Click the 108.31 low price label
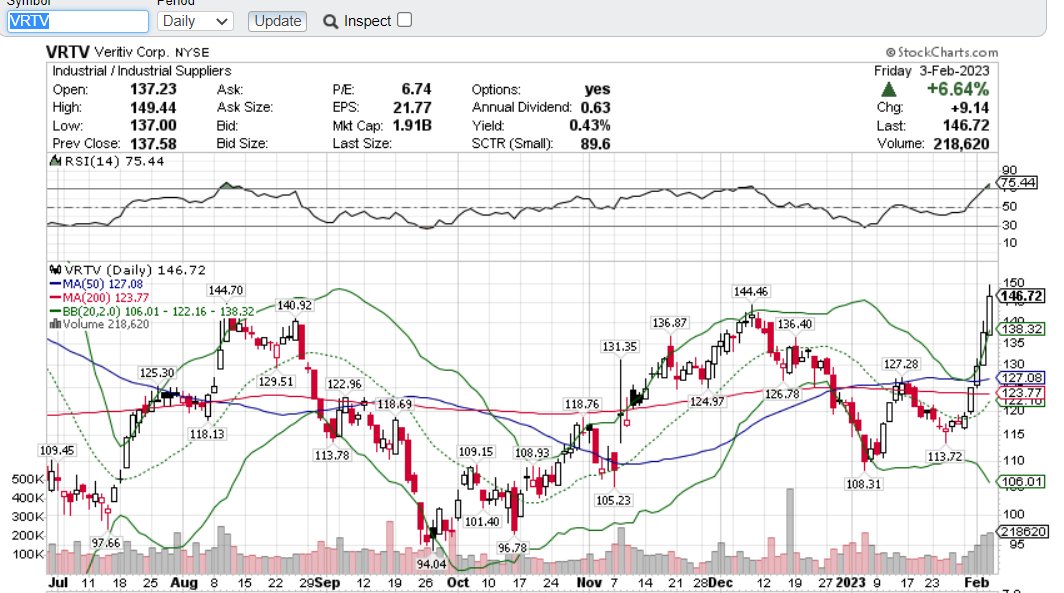The image size is (1064, 593). click(x=863, y=484)
